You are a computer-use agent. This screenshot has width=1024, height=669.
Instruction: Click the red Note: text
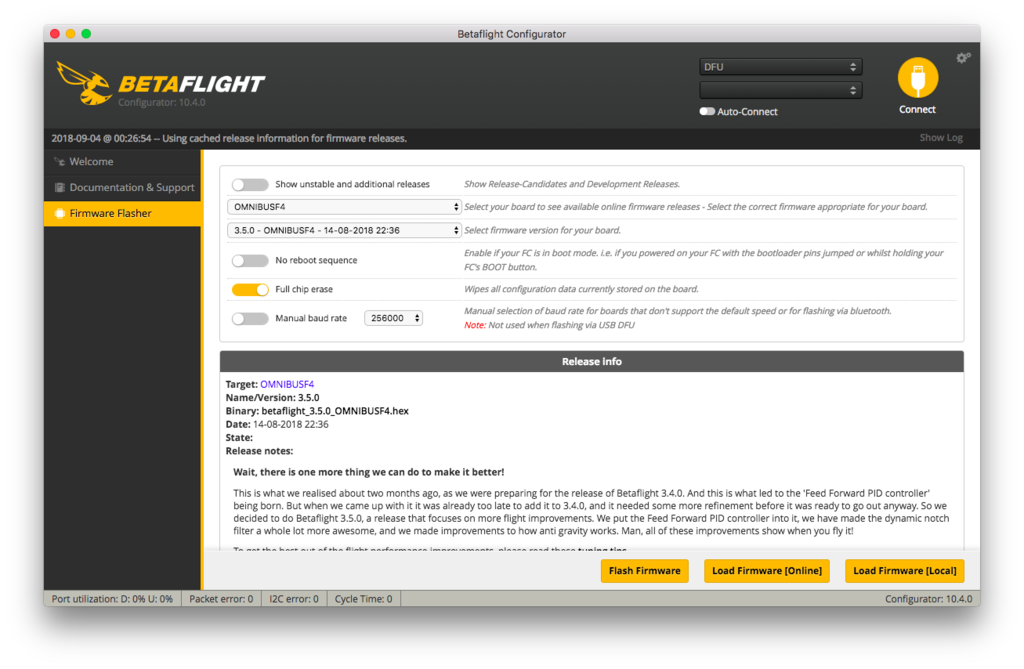click(475, 325)
